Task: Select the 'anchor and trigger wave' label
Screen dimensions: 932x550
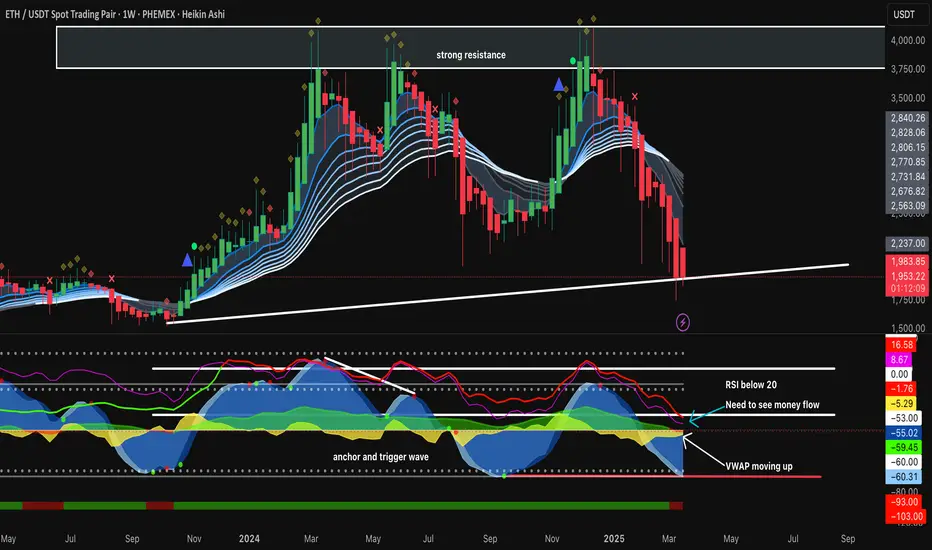Action: (x=380, y=457)
